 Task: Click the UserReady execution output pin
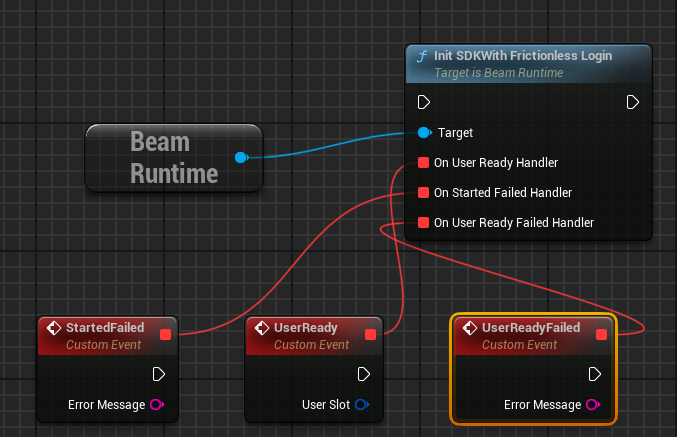point(364,374)
